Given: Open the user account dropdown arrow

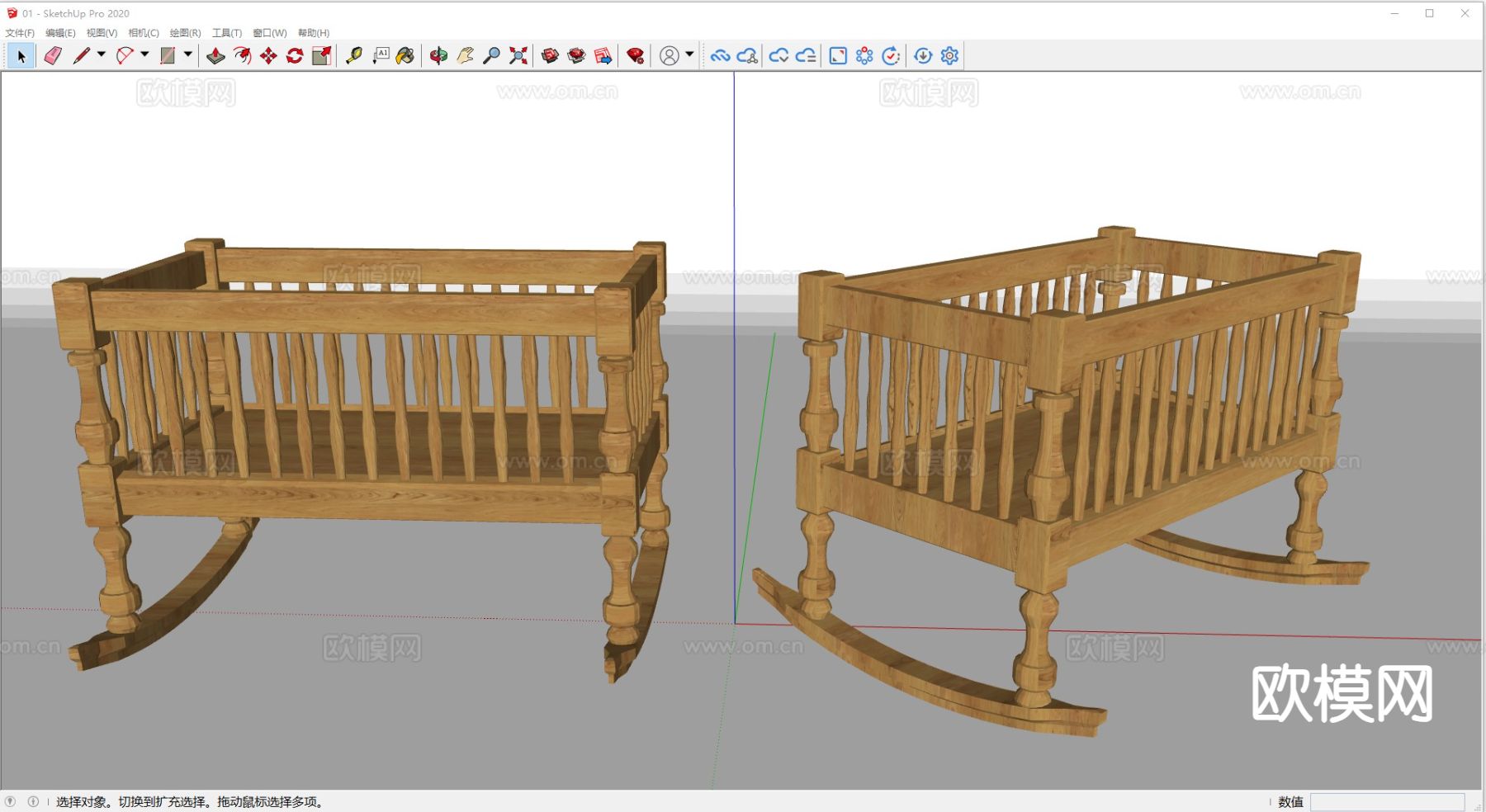Looking at the screenshot, I should pyautogui.click(x=689, y=54).
